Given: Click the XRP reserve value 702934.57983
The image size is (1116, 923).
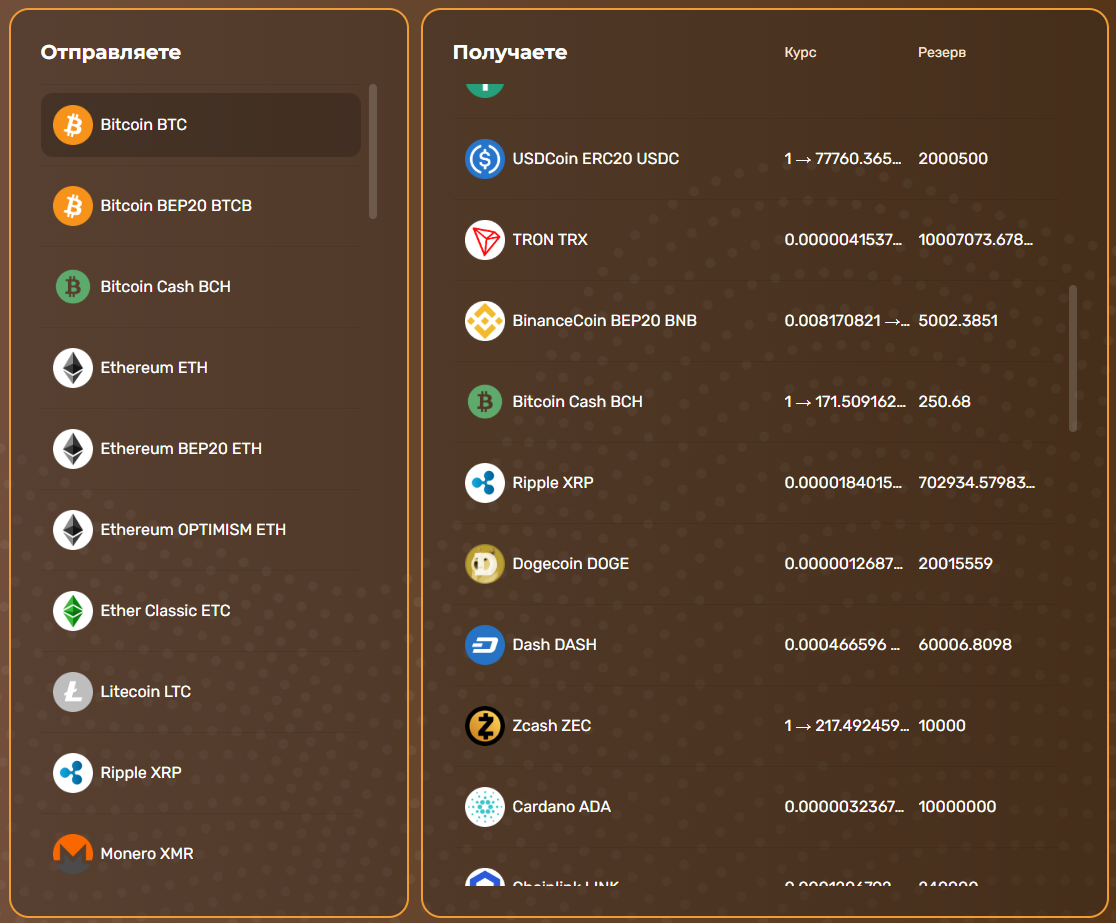Looking at the screenshot, I should pyautogui.click(x=976, y=483).
